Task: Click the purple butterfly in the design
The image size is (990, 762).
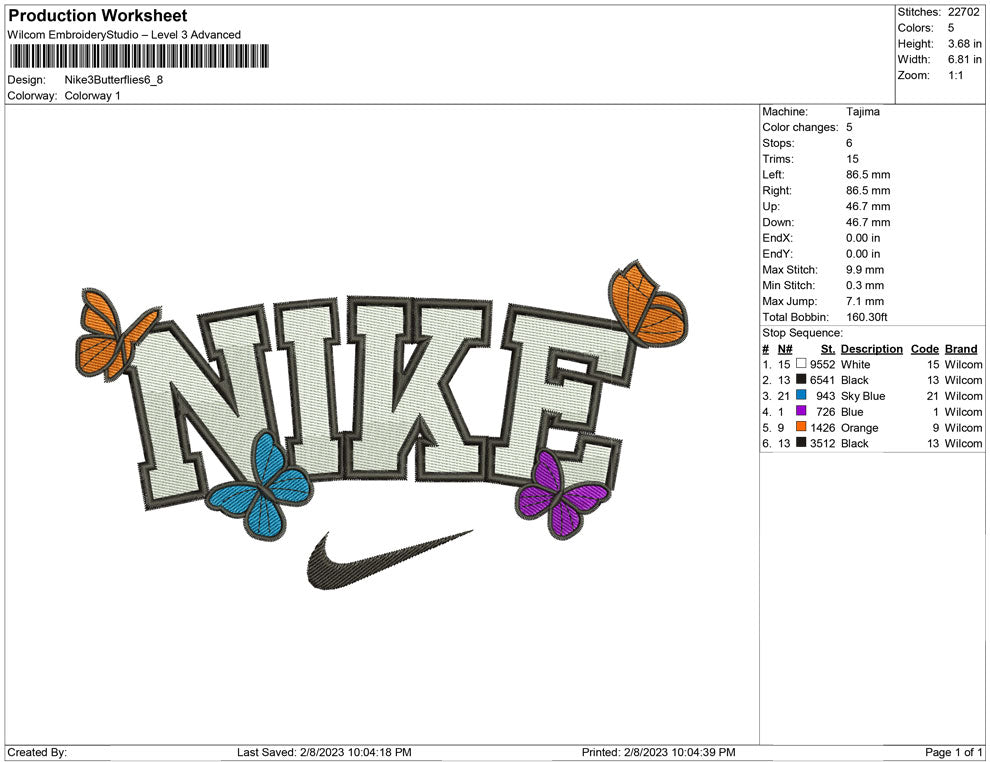Action: [562, 494]
